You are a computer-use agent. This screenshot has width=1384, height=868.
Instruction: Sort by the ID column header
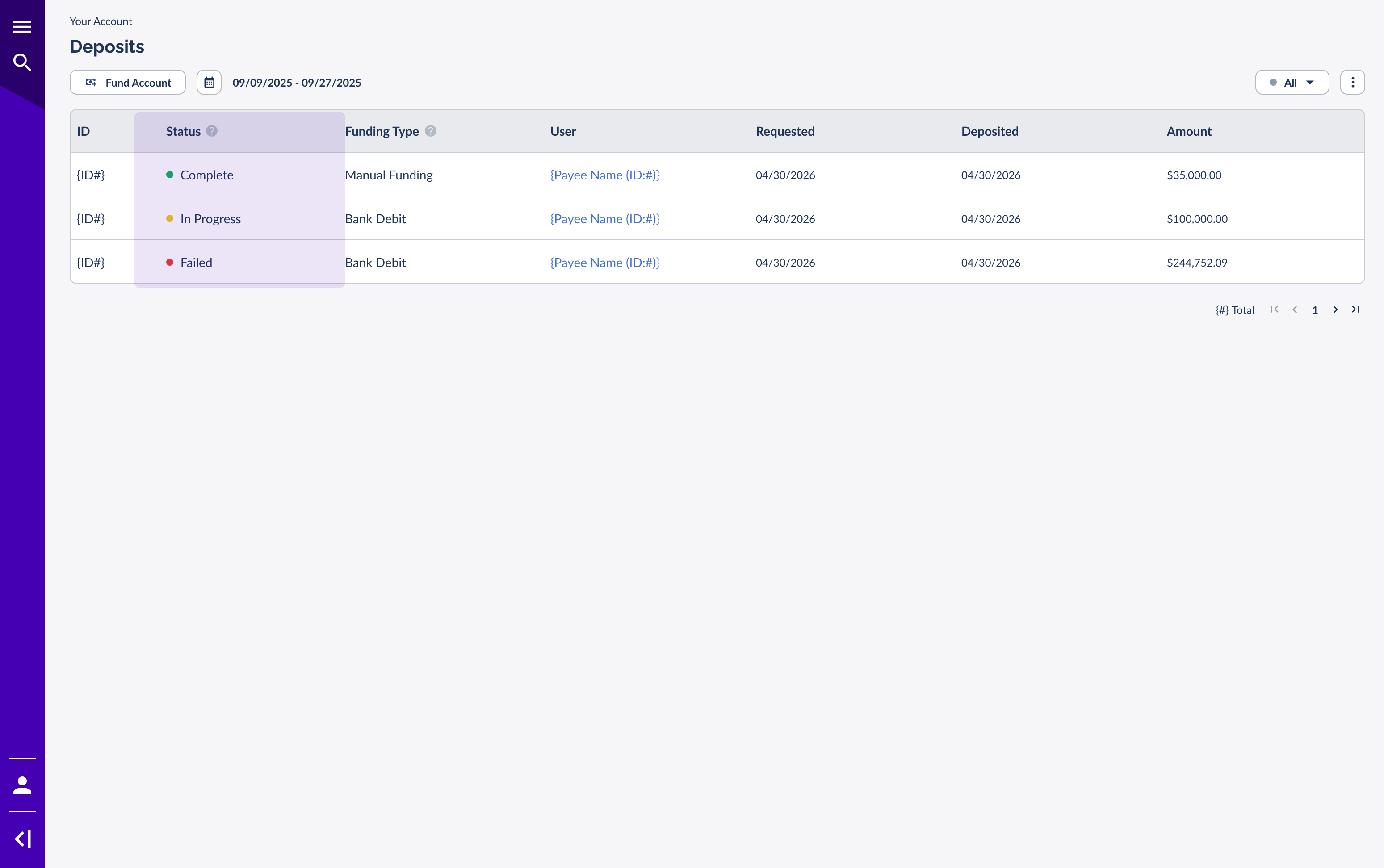tap(83, 131)
